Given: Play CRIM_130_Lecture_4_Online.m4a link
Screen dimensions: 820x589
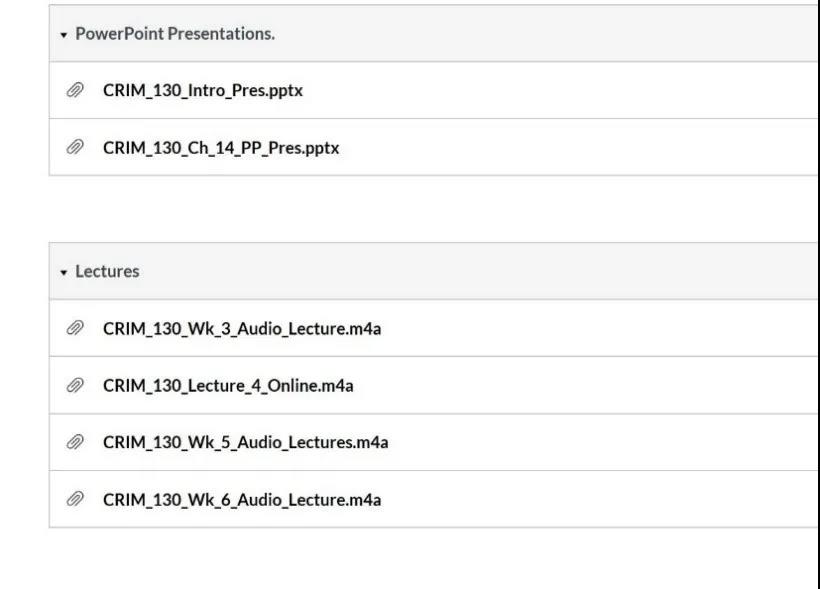Looking at the screenshot, I should [227, 385].
